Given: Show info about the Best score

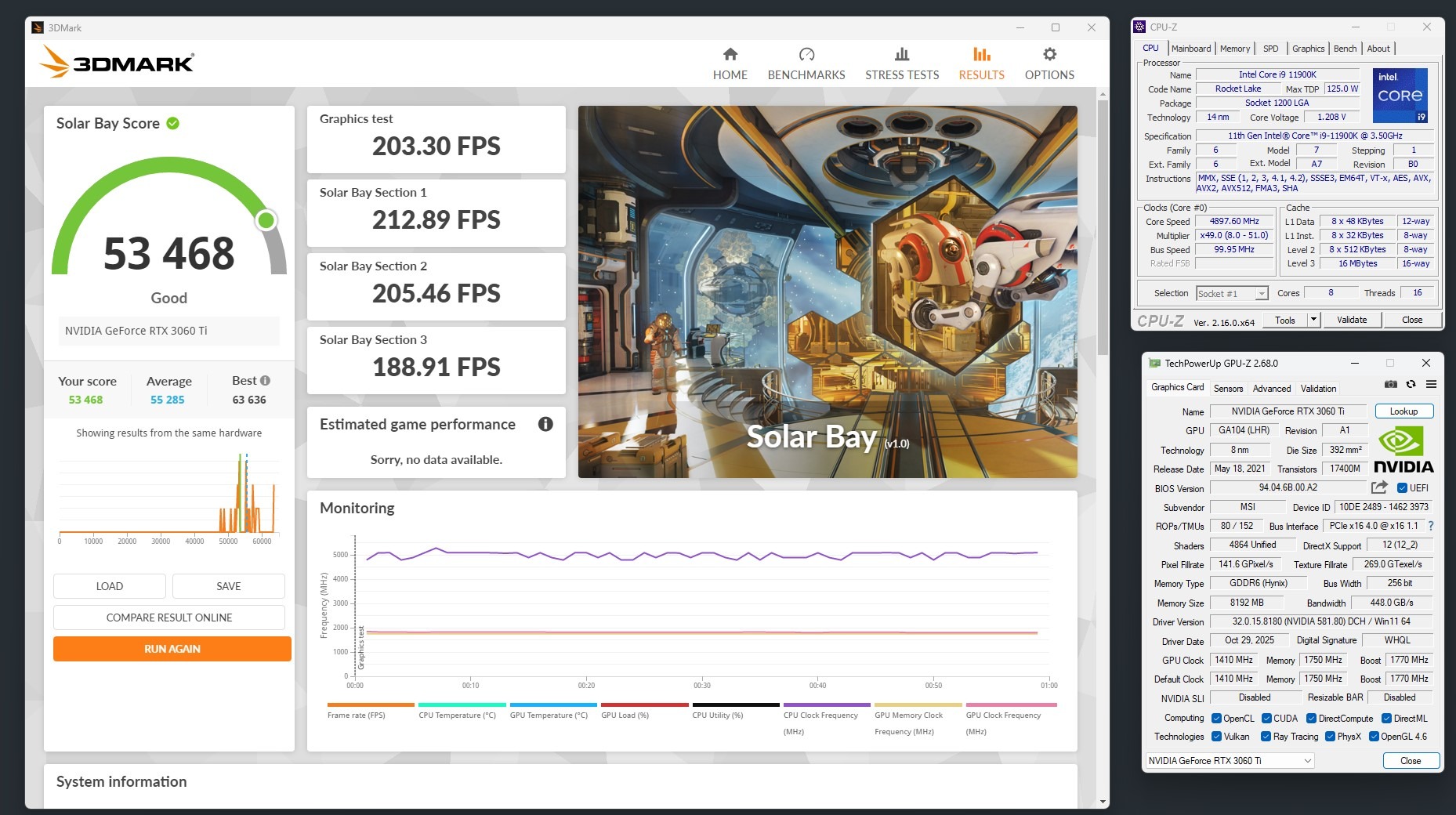Looking at the screenshot, I should coord(265,381).
